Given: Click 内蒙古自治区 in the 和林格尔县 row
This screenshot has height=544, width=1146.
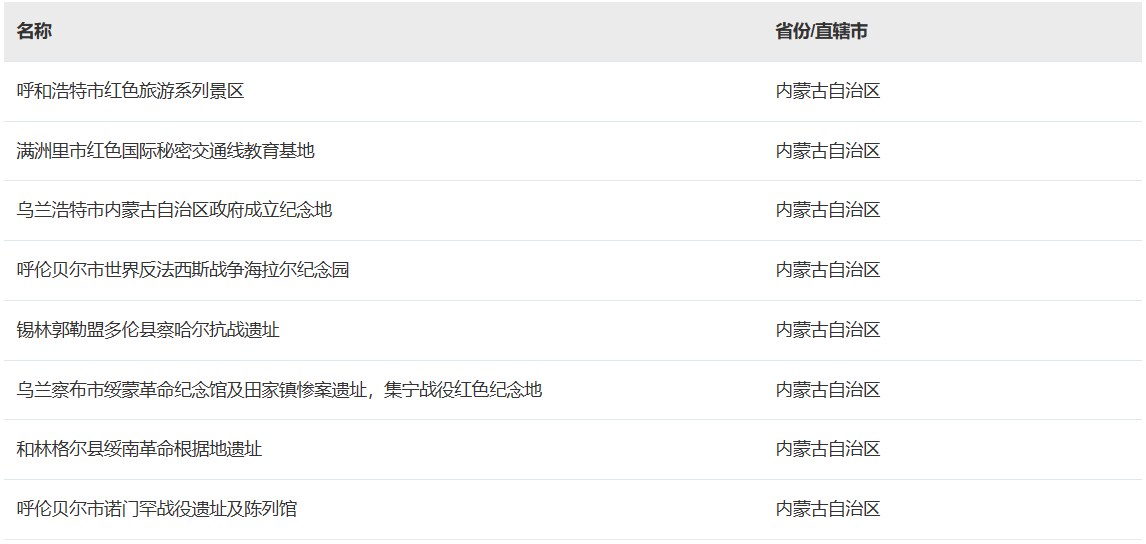Looking at the screenshot, I should click(x=828, y=448).
